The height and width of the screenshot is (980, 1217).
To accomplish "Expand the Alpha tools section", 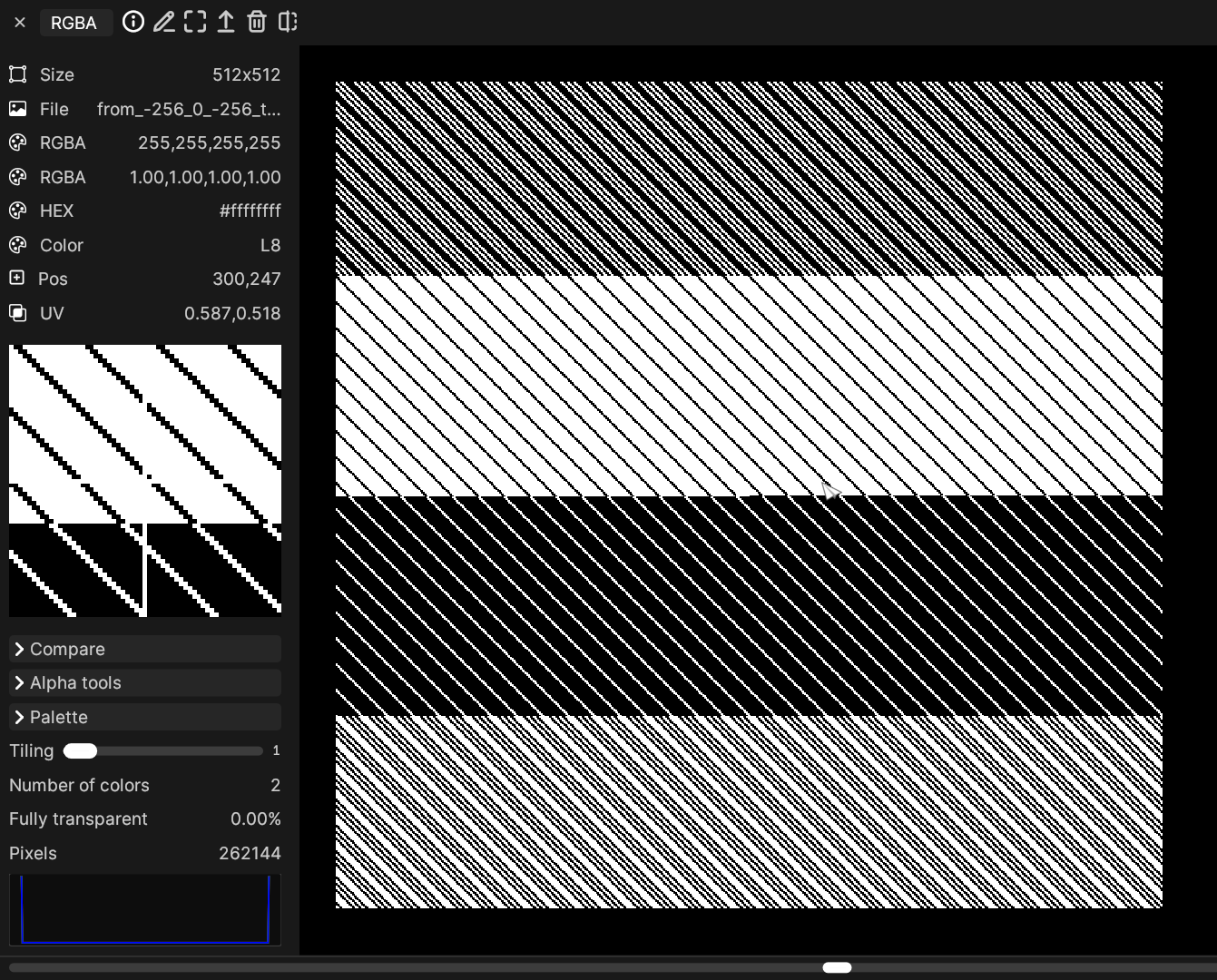I will [x=145, y=682].
